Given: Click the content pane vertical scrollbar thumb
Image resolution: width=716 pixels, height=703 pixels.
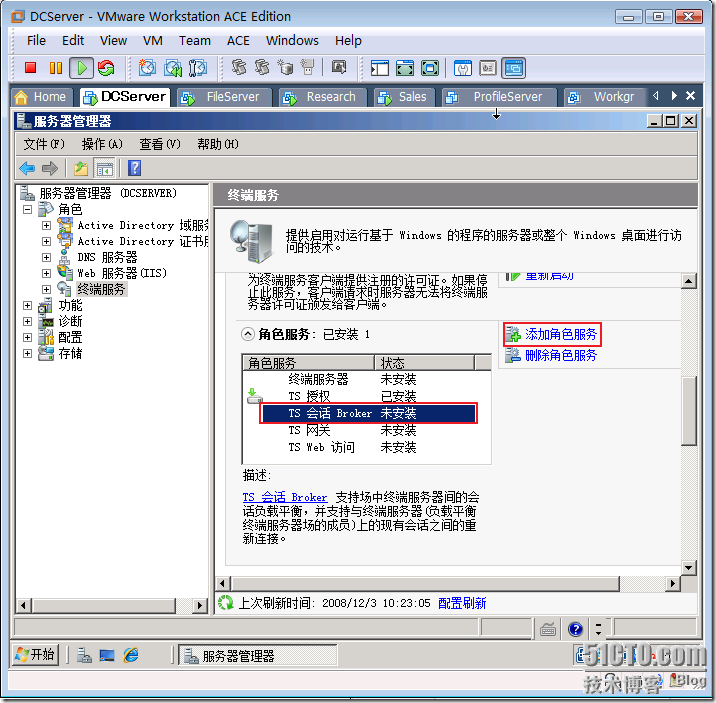Looking at the screenshot, I should 688,410.
